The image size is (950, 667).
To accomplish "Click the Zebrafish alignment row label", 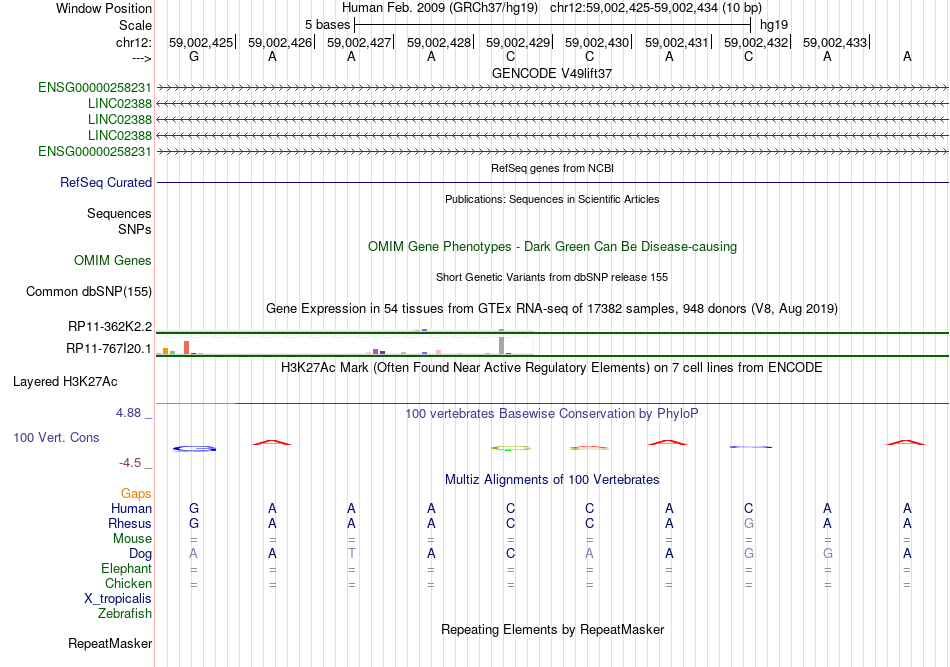I will coord(125,614).
